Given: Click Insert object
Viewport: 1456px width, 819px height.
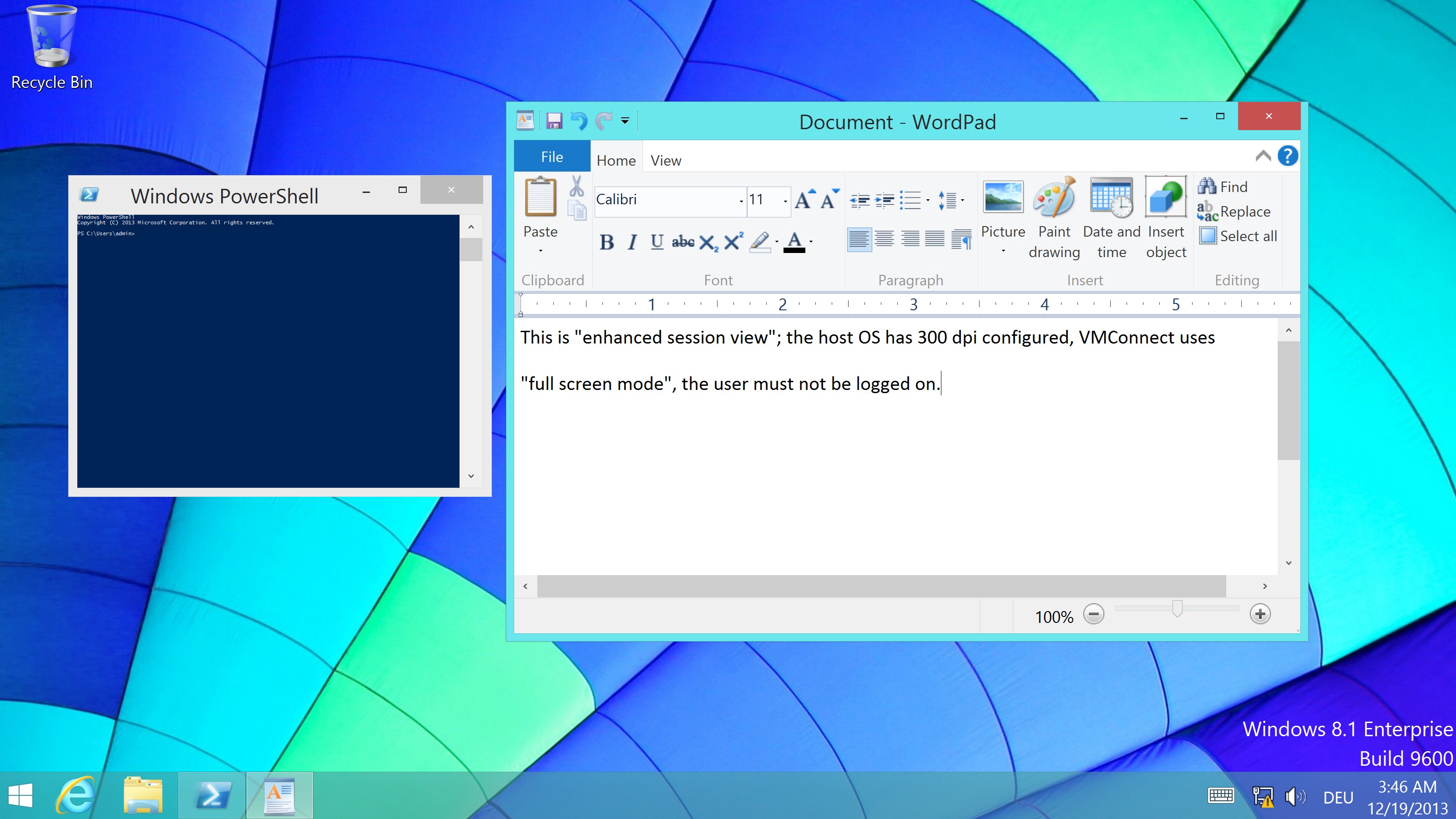Looking at the screenshot, I should click(1165, 218).
